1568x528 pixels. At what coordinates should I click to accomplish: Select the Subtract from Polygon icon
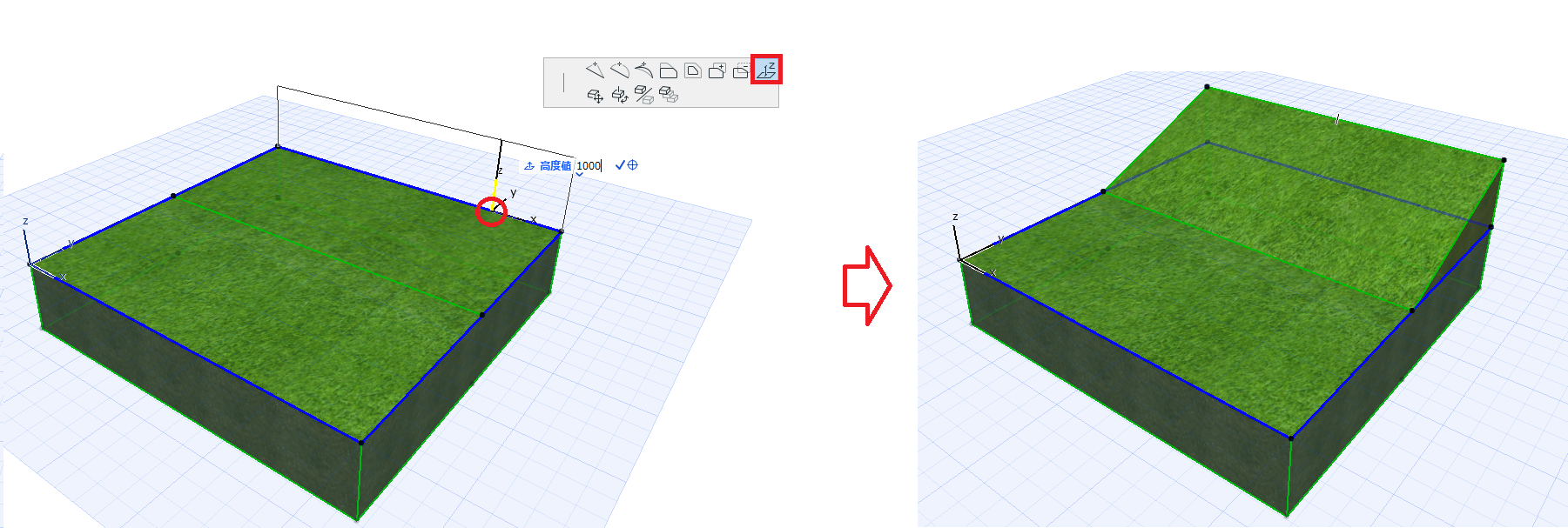tap(742, 70)
